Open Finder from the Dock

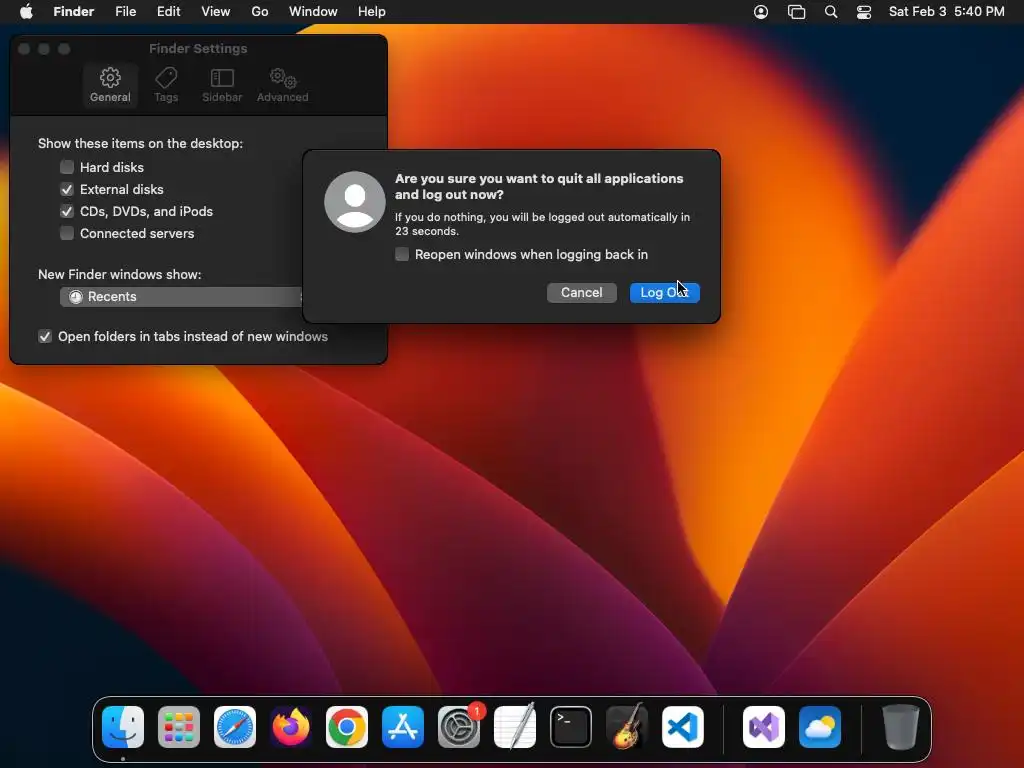[123, 727]
